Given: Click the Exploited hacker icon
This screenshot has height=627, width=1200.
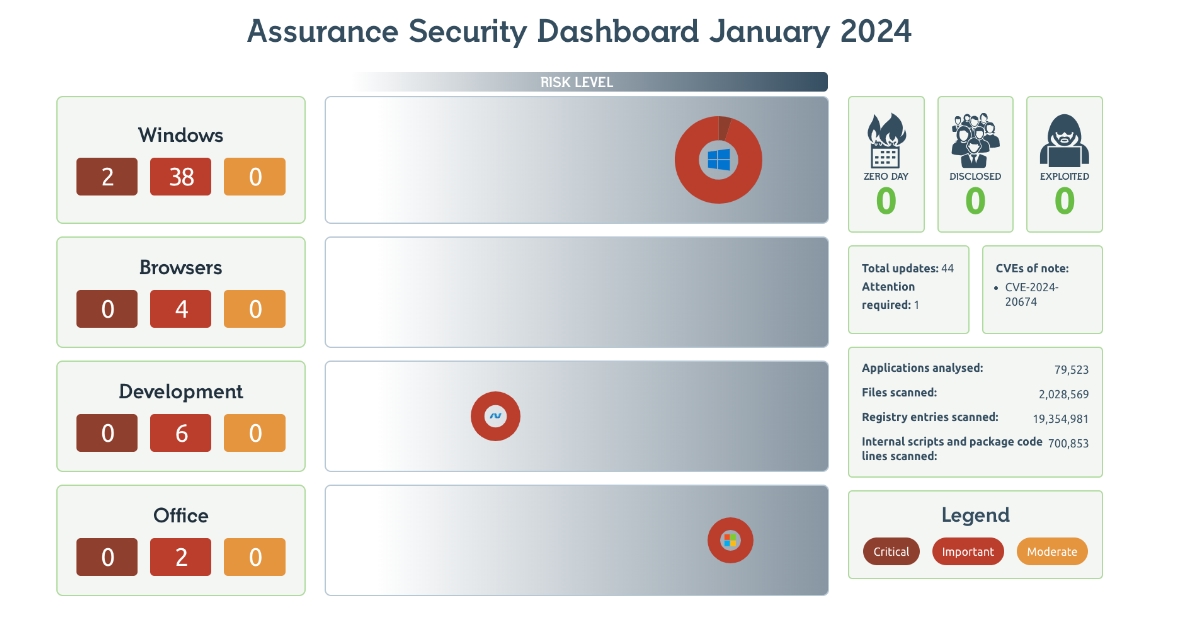Looking at the screenshot, I should tap(1064, 141).
